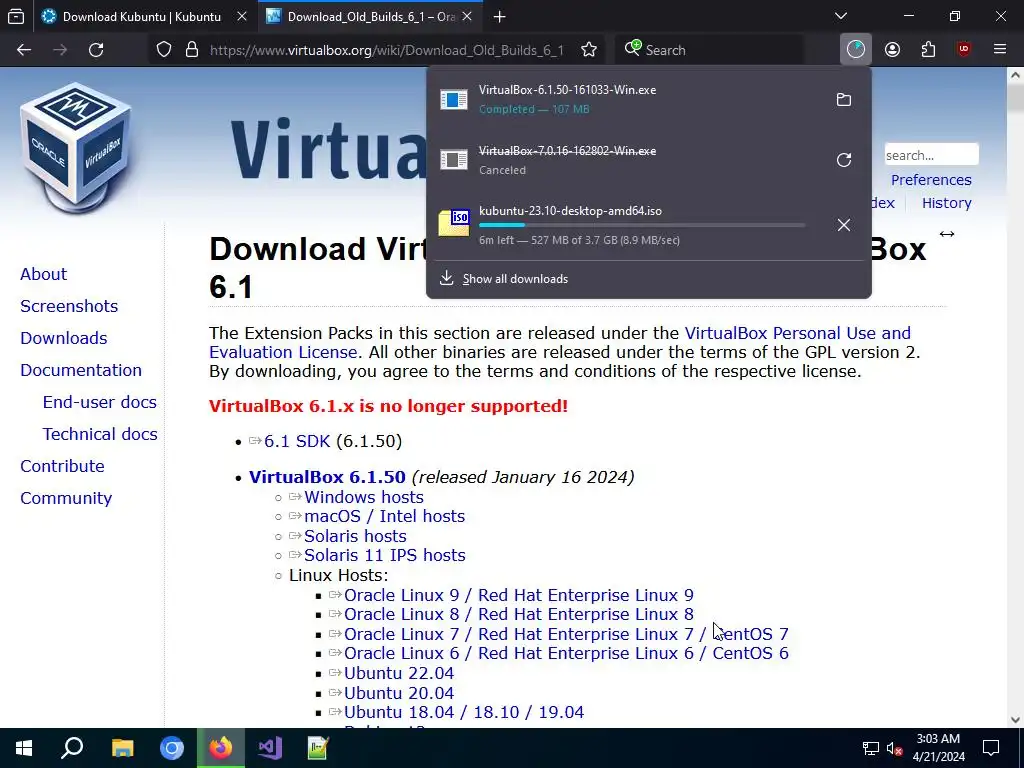Open the Contribute sidebar link
This screenshot has height=768, width=1024.
62,466
